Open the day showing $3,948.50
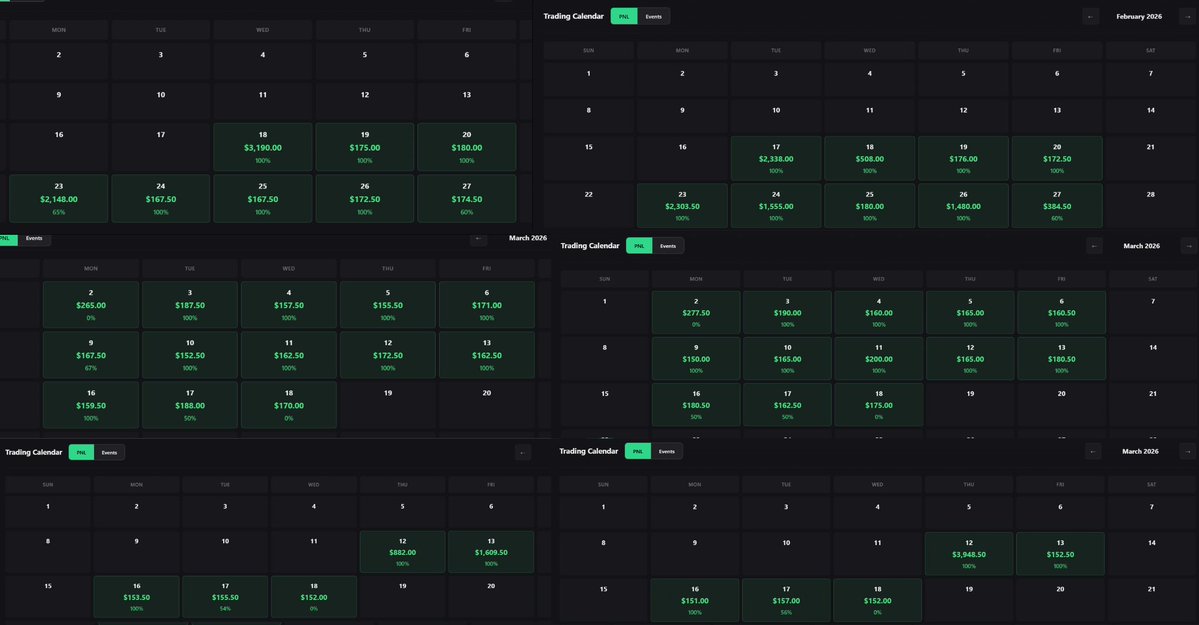The height and width of the screenshot is (625, 1199). point(969,554)
